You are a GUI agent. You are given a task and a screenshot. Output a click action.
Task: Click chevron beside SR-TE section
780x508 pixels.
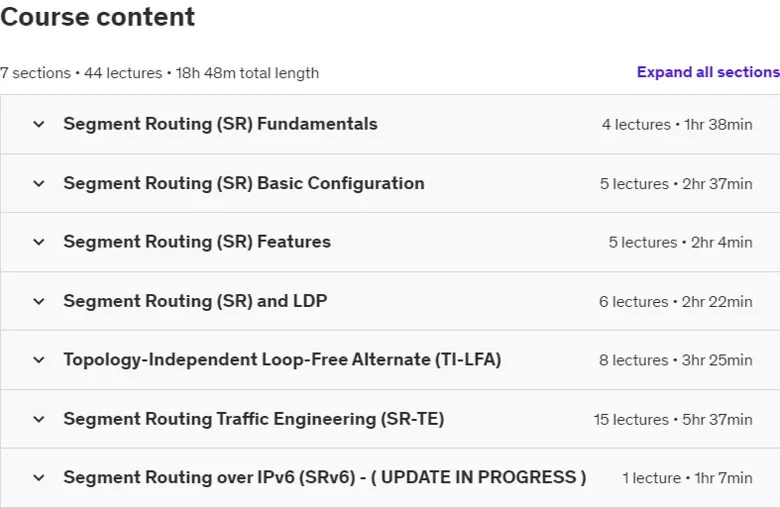pos(39,419)
